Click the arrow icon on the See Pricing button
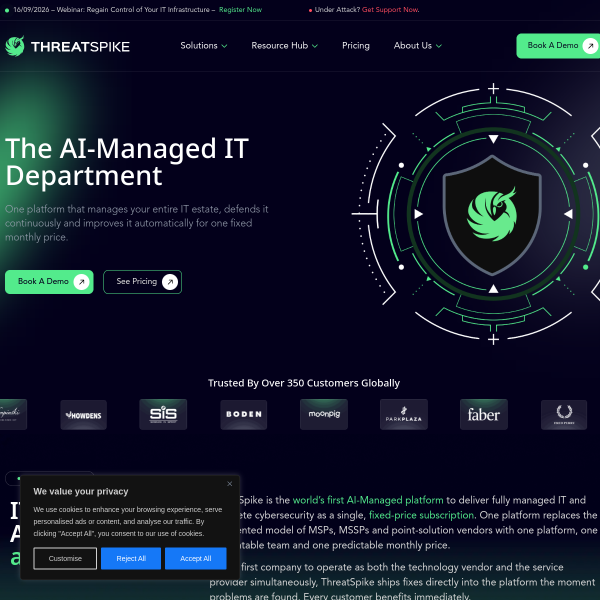Screen dimensions: 600x600 [170, 282]
